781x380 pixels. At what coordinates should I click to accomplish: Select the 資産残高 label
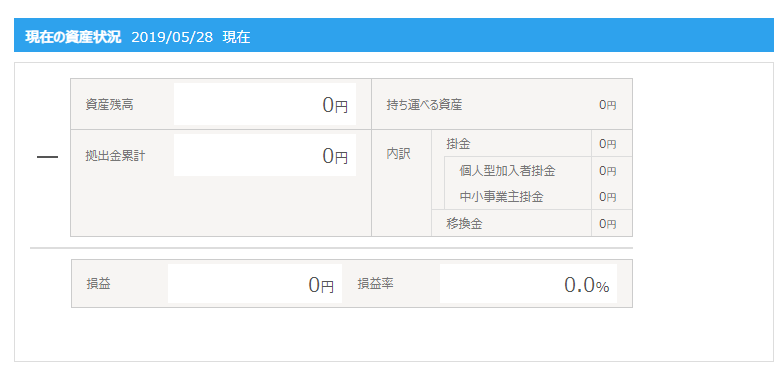(x=110, y=105)
